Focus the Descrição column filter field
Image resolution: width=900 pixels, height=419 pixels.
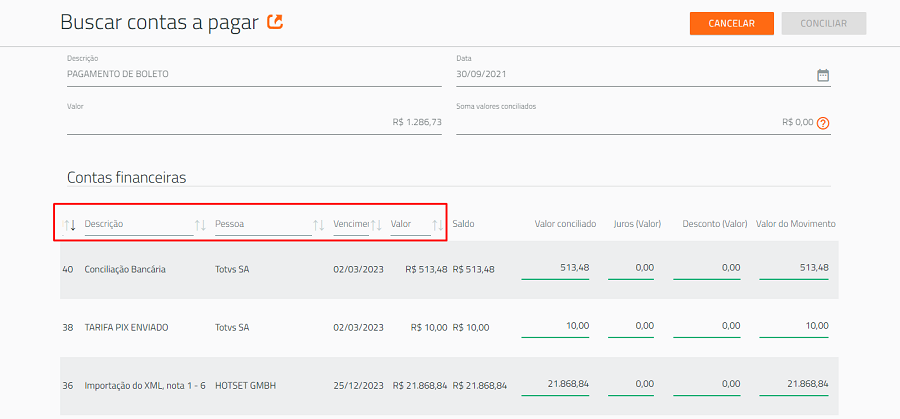pyautogui.click(x=139, y=224)
